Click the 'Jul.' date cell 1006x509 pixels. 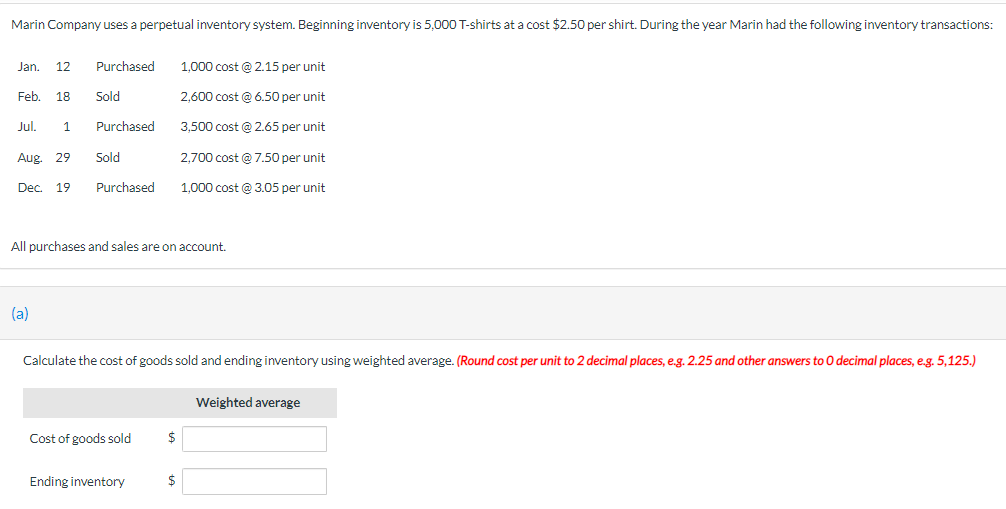26,127
